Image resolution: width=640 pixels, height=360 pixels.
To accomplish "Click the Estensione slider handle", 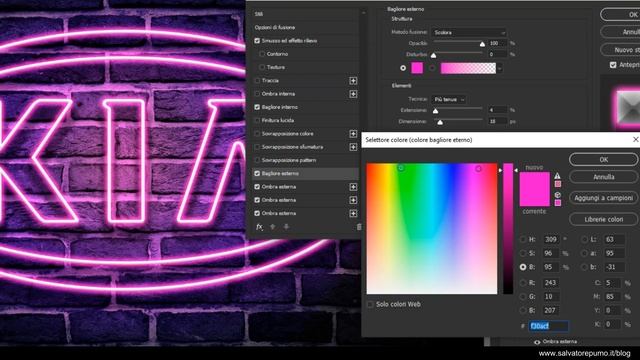I will (x=436, y=111).
